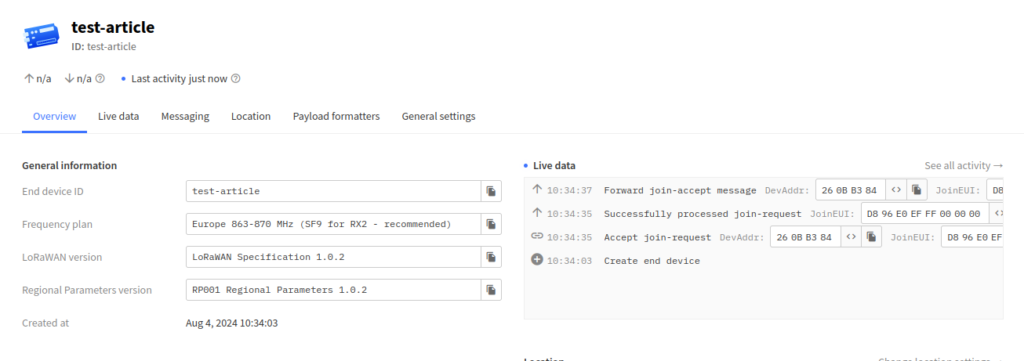
Task: Click the General information heading
Action: tap(69, 165)
